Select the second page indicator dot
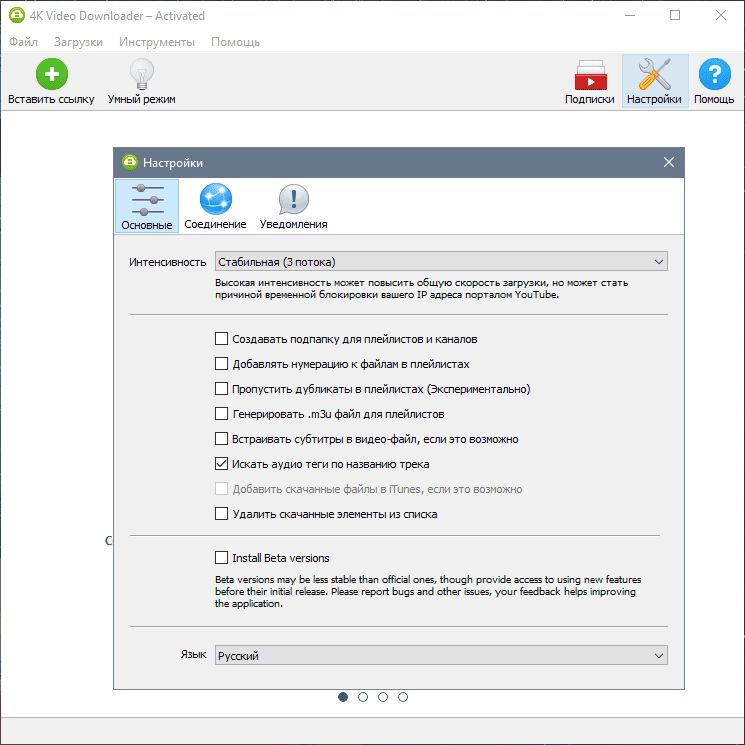Viewport: 745px width, 745px height. [363, 697]
